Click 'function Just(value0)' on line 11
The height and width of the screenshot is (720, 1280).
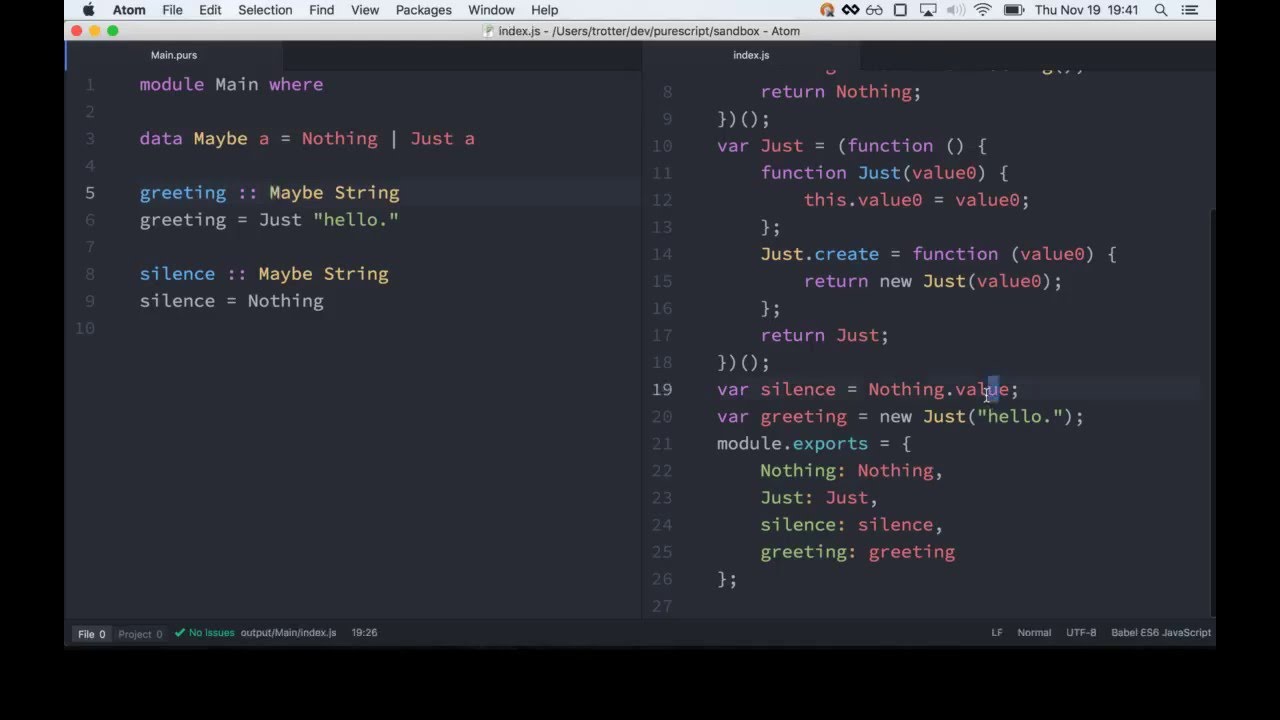tap(873, 173)
